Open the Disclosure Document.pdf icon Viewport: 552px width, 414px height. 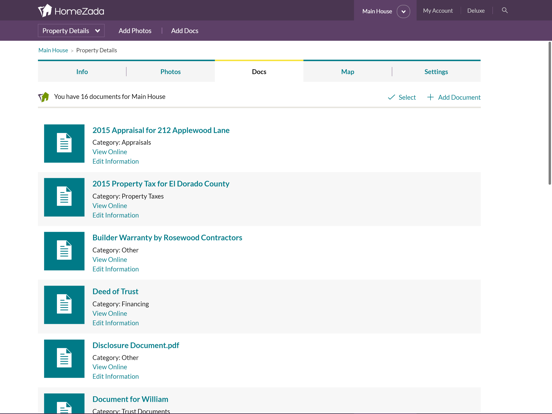coord(64,359)
